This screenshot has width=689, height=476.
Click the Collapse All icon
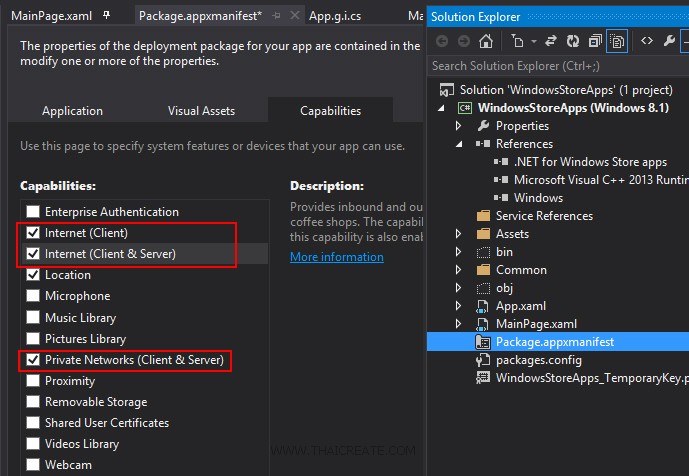click(x=596, y=41)
